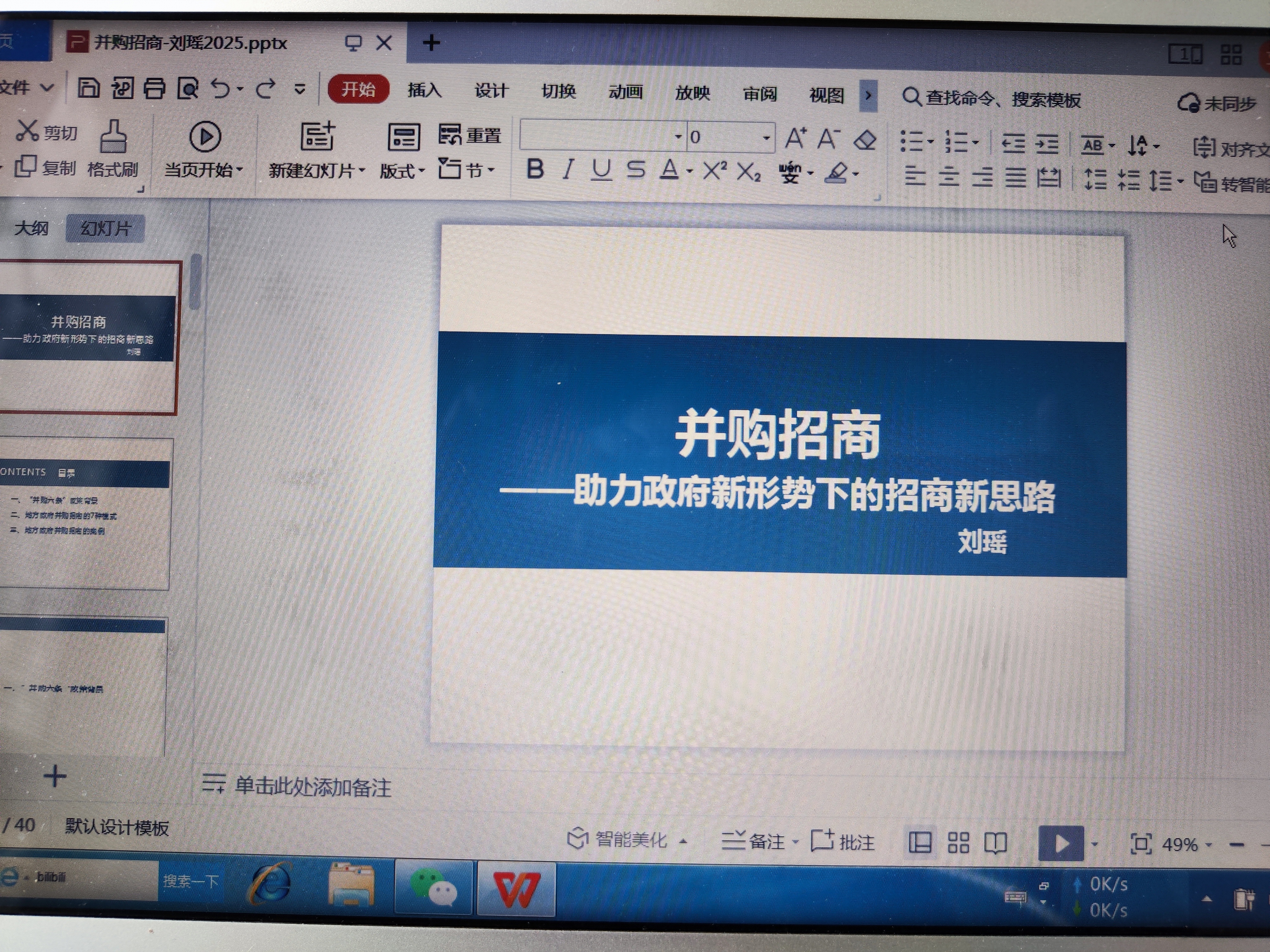Toggle italic text style
The height and width of the screenshot is (952, 1270).
[568, 169]
